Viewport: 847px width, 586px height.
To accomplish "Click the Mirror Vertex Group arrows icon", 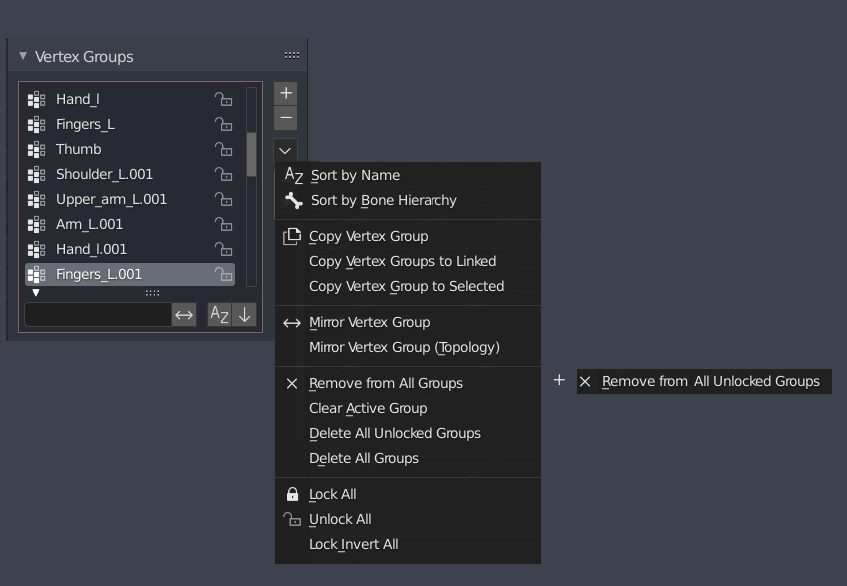I will [292, 323].
